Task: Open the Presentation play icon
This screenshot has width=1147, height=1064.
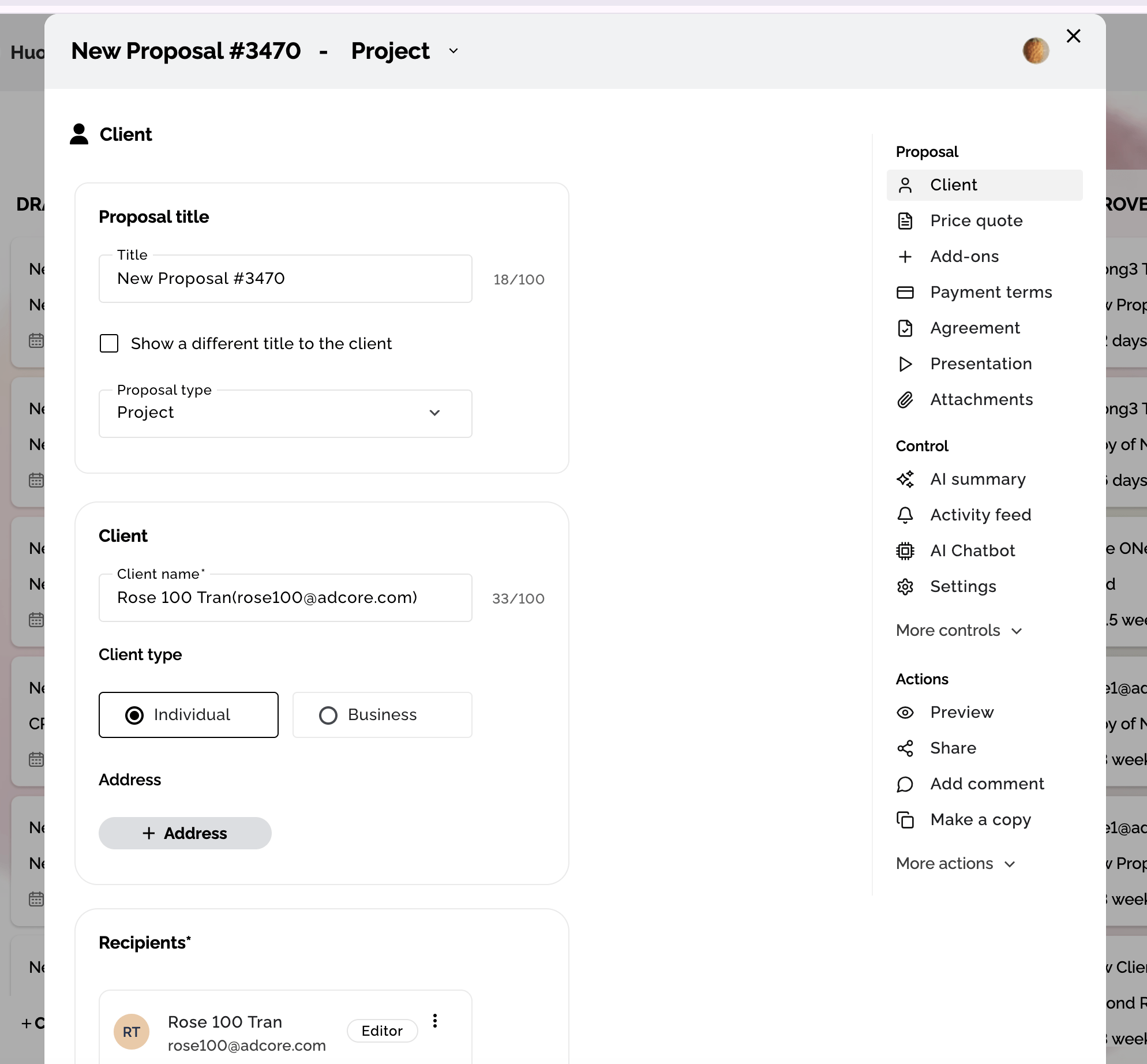Action: coord(905,364)
